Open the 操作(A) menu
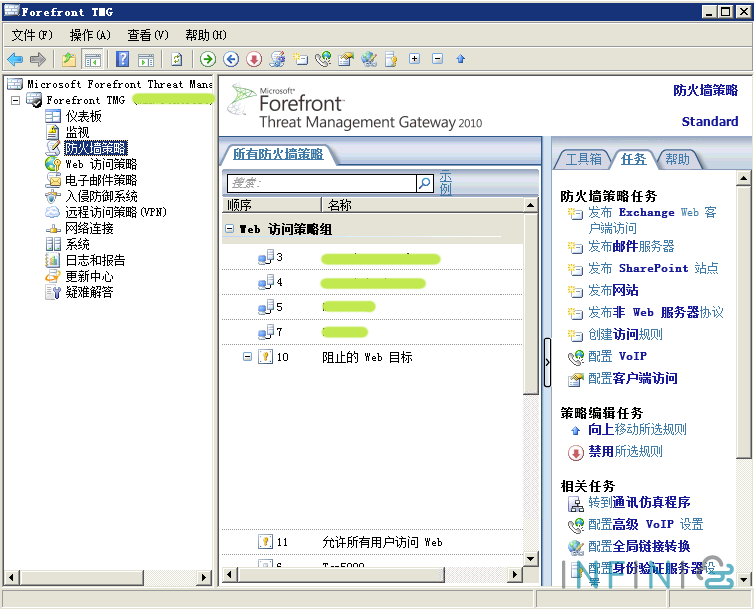Screen dimensions: 754x609 [90, 35]
